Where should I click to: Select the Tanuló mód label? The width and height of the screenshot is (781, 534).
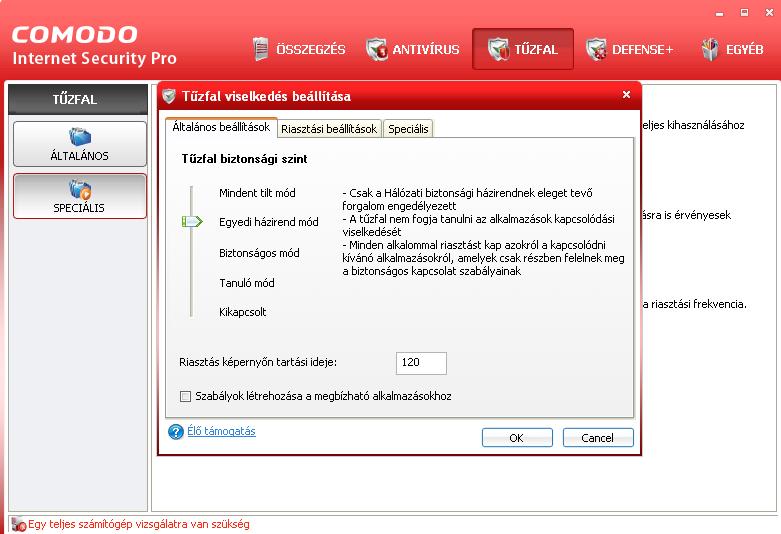coord(247,283)
